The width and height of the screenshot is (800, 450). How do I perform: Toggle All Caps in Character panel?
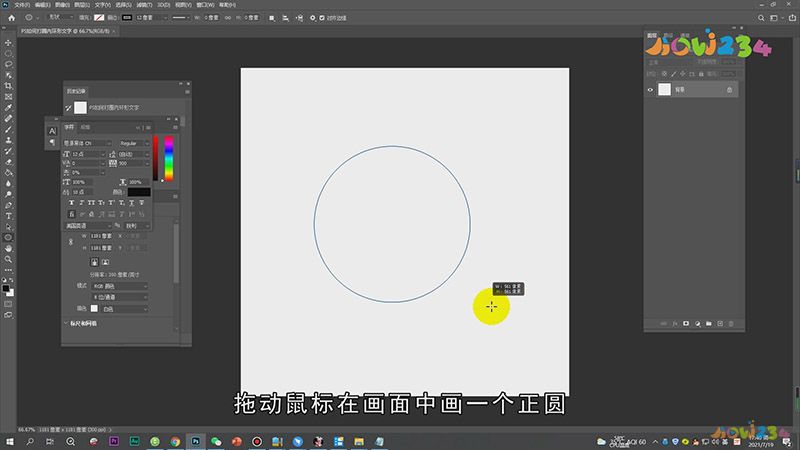point(91,203)
